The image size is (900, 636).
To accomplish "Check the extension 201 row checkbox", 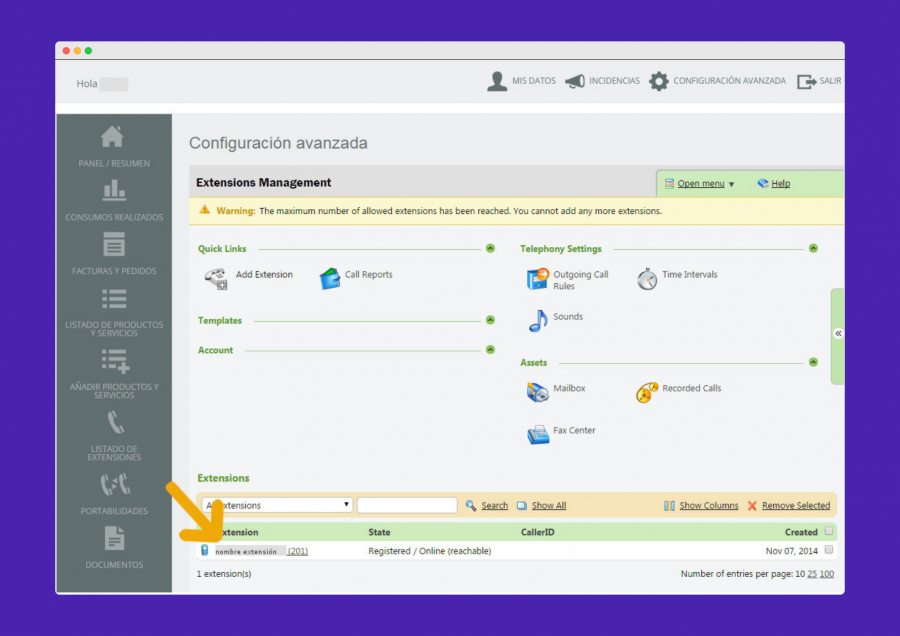I will pyautogui.click(x=828, y=550).
